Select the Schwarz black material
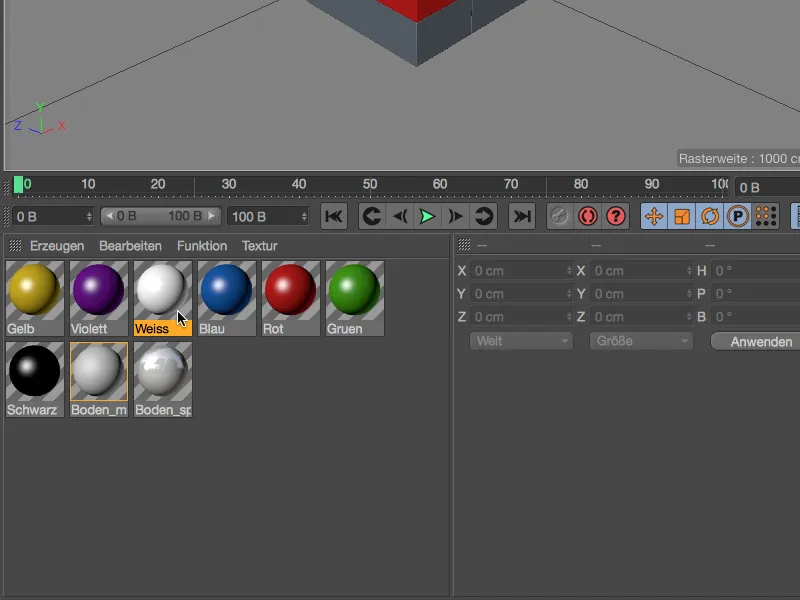The image size is (800, 600). tap(35, 380)
